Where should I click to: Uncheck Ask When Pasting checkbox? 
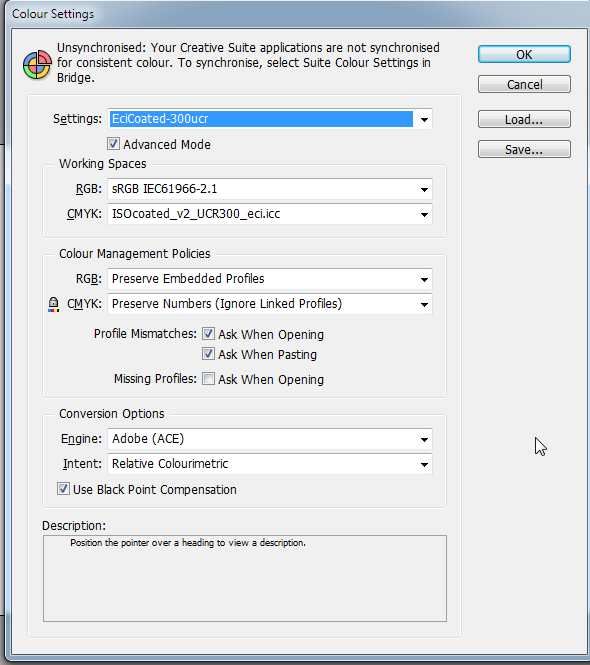[208, 354]
